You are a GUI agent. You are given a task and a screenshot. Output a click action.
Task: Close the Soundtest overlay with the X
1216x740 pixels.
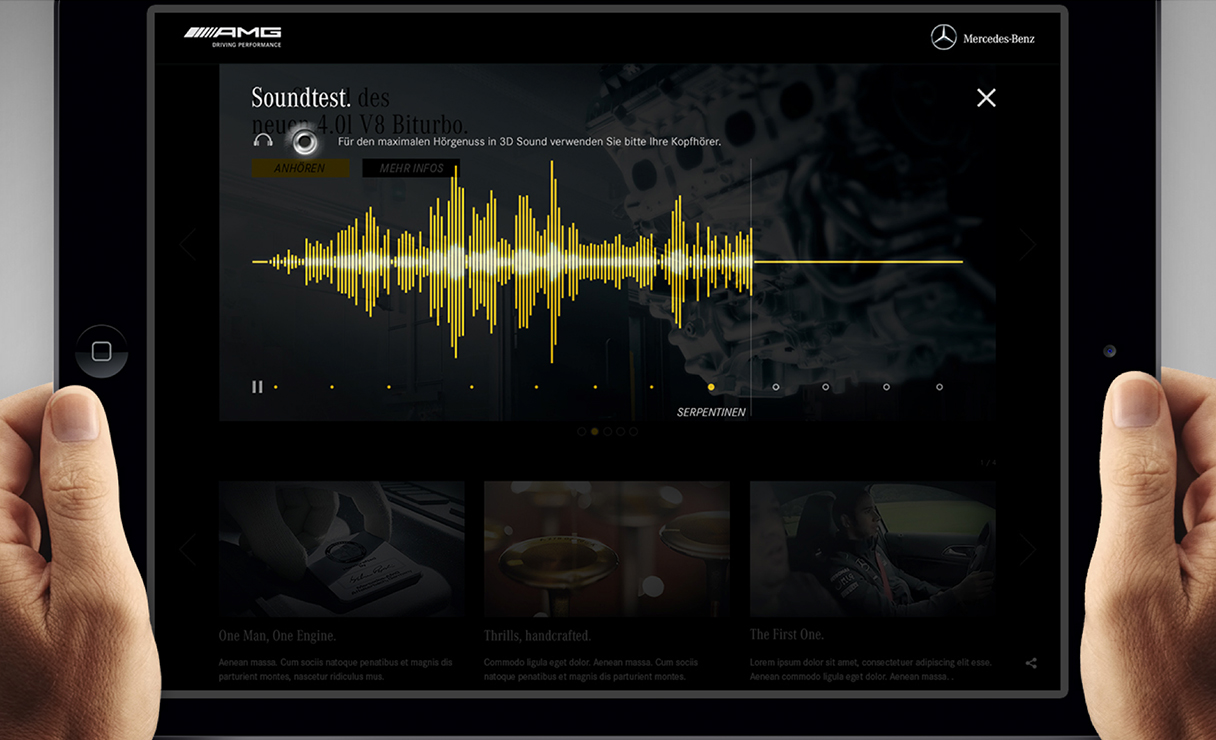pyautogui.click(x=986, y=98)
